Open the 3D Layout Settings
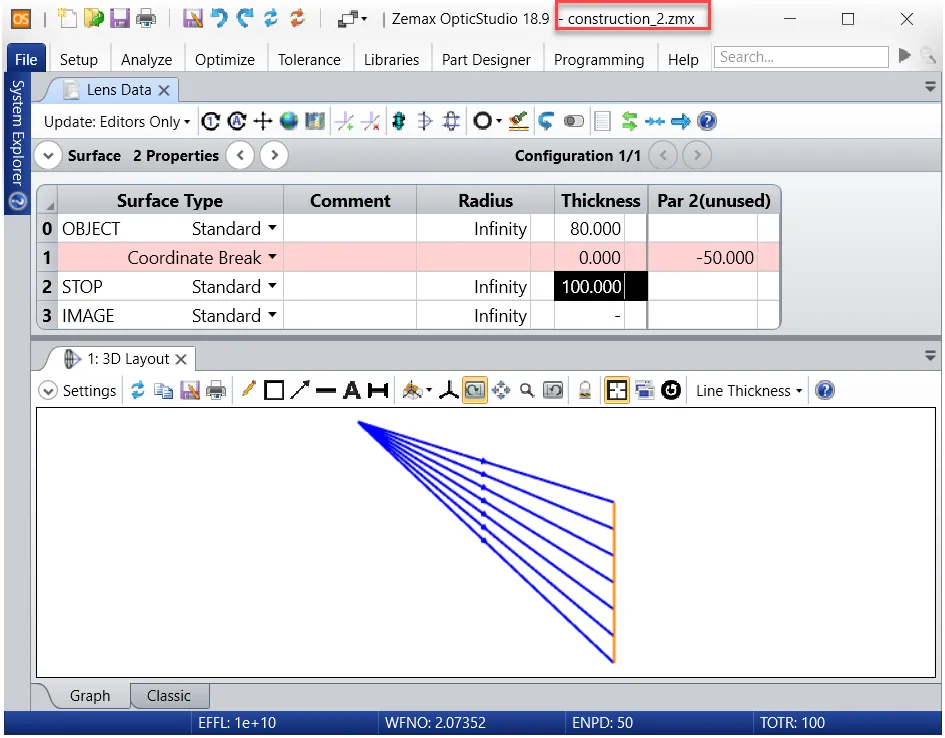 click(x=78, y=391)
